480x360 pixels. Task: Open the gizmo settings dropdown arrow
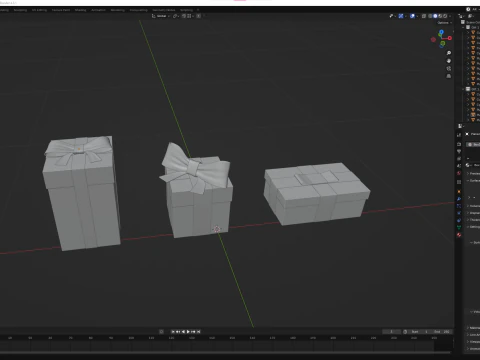[x=406, y=16]
